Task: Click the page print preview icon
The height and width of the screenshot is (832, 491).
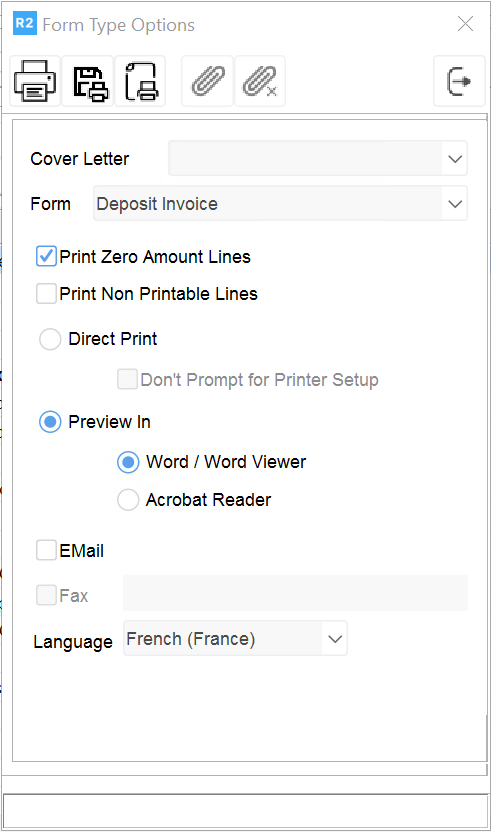Action: pyautogui.click(x=141, y=81)
